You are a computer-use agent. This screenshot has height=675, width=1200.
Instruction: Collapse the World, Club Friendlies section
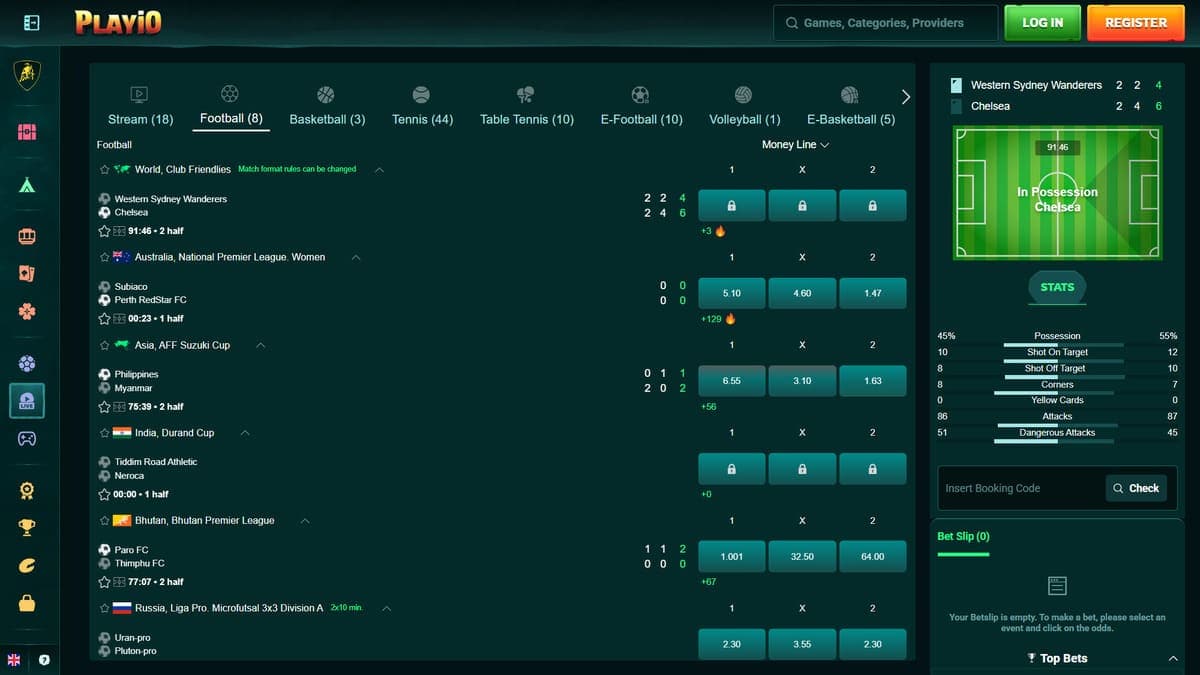point(379,170)
